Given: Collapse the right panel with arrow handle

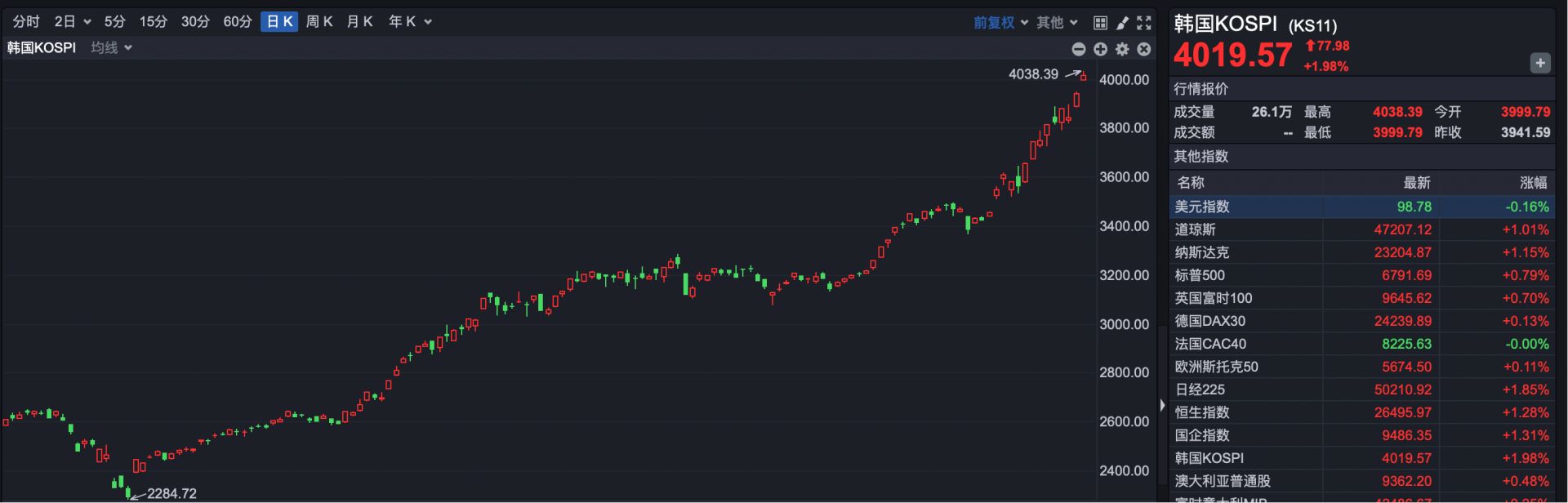Looking at the screenshot, I should point(1162,405).
